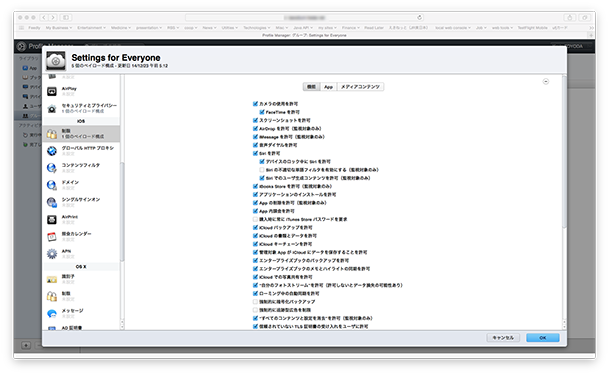Screen dimensions: 609x375
Task: Expand the presentation bookmarks folder
Action: pyautogui.click(x=149, y=28)
